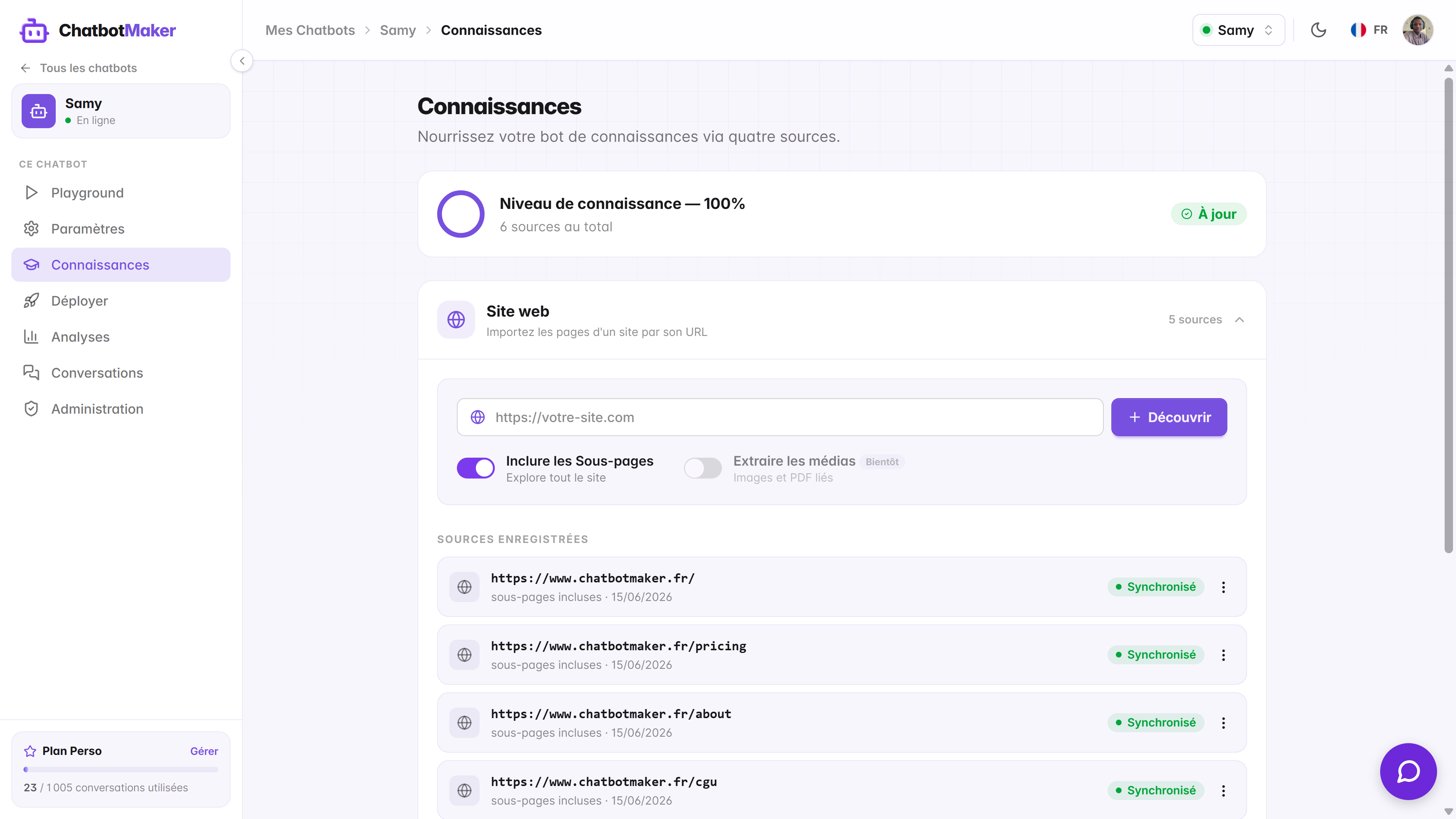Screen dimensions: 1456x819
Task: Click the À jour status badge
Action: coord(1208,213)
